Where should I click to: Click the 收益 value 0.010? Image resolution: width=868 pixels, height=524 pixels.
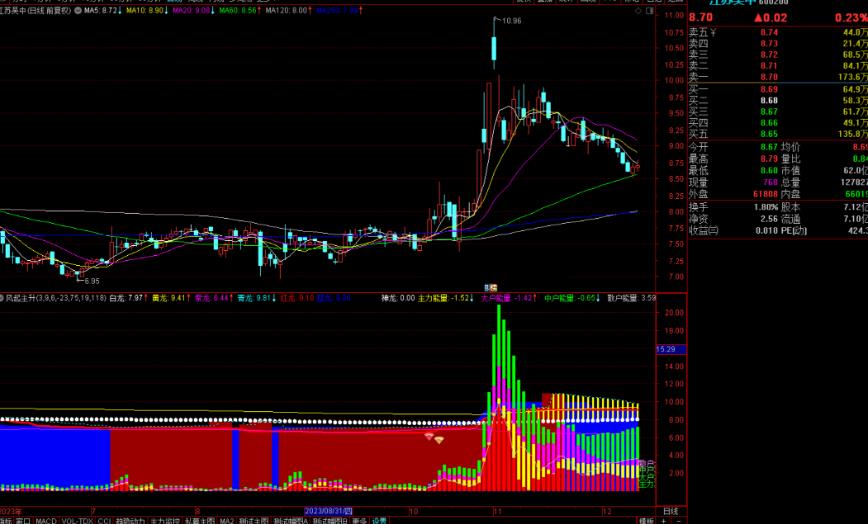tap(767, 230)
